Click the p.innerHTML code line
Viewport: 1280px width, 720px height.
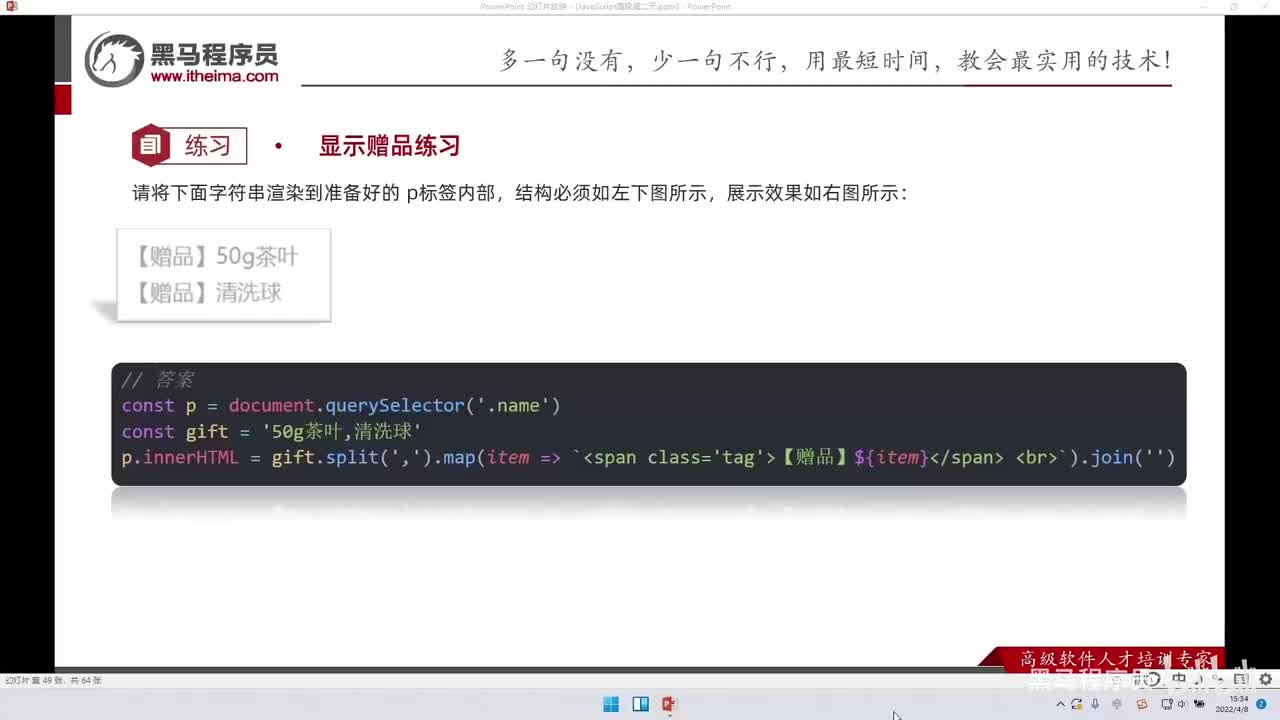[x=648, y=457]
